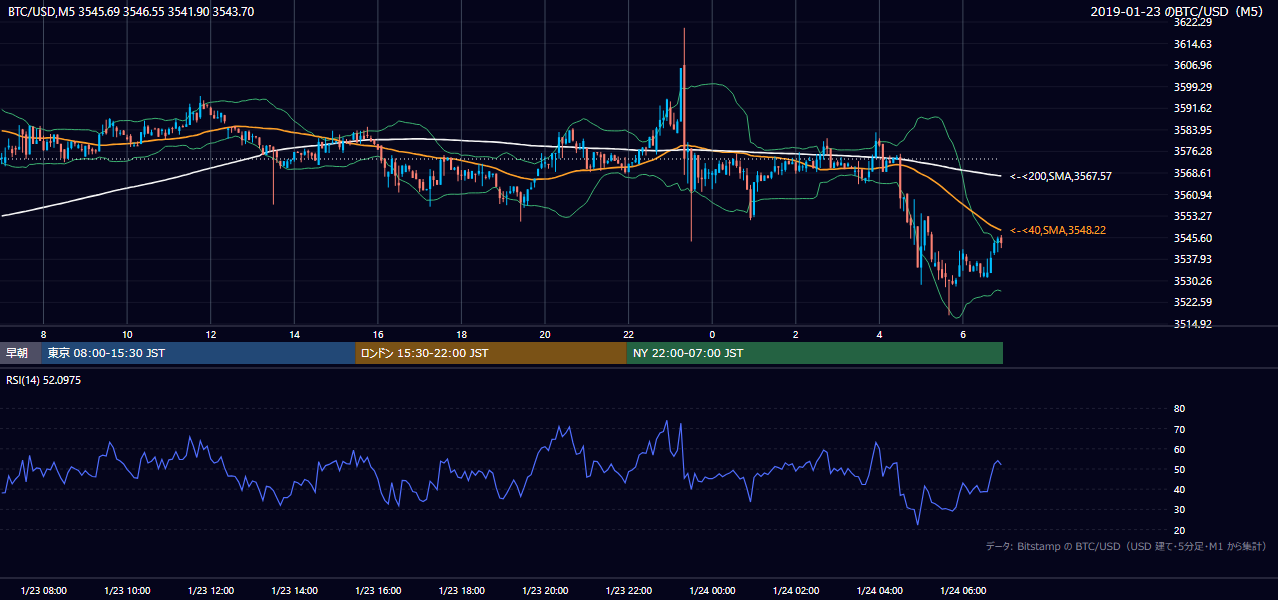Select the 東京 08:00-15:30 JST session bar
This screenshot has height=600, width=1278.
click(x=198, y=353)
